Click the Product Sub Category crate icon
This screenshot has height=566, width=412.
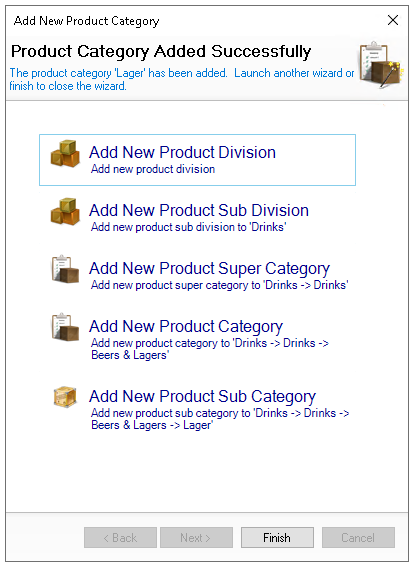[x=65, y=397]
